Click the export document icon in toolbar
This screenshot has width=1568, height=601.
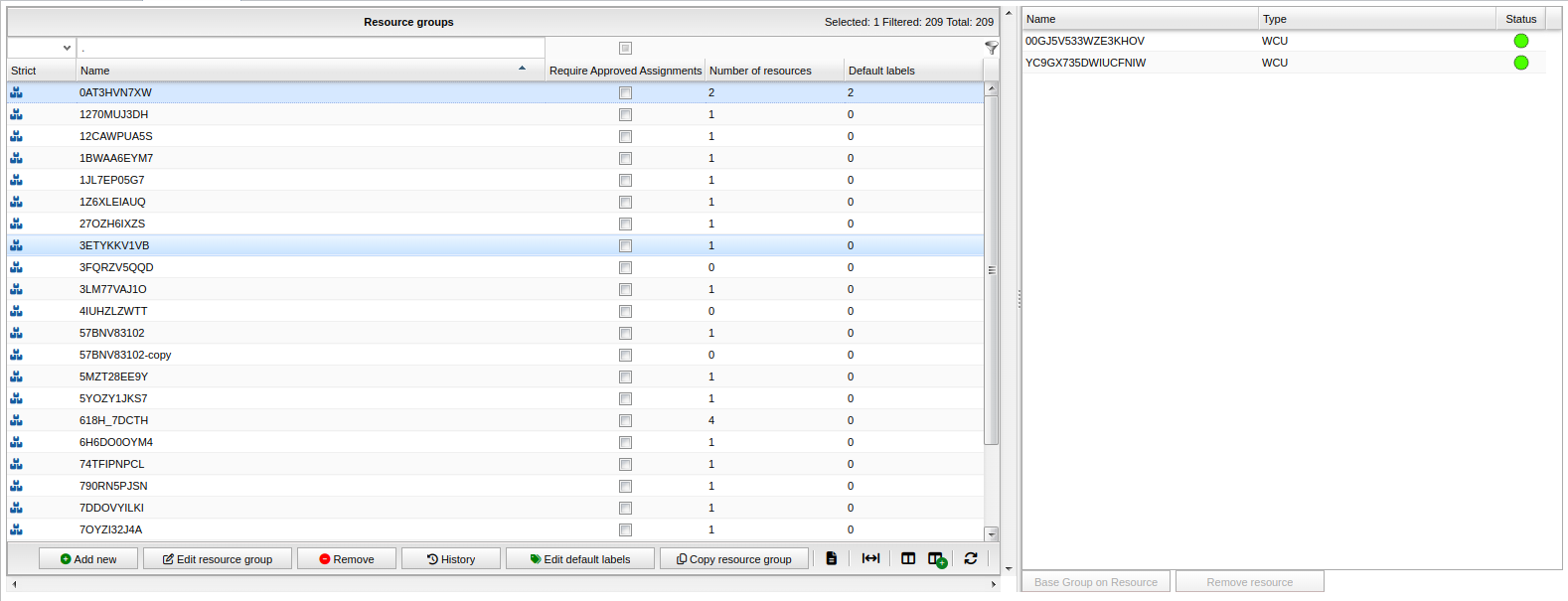click(x=832, y=558)
